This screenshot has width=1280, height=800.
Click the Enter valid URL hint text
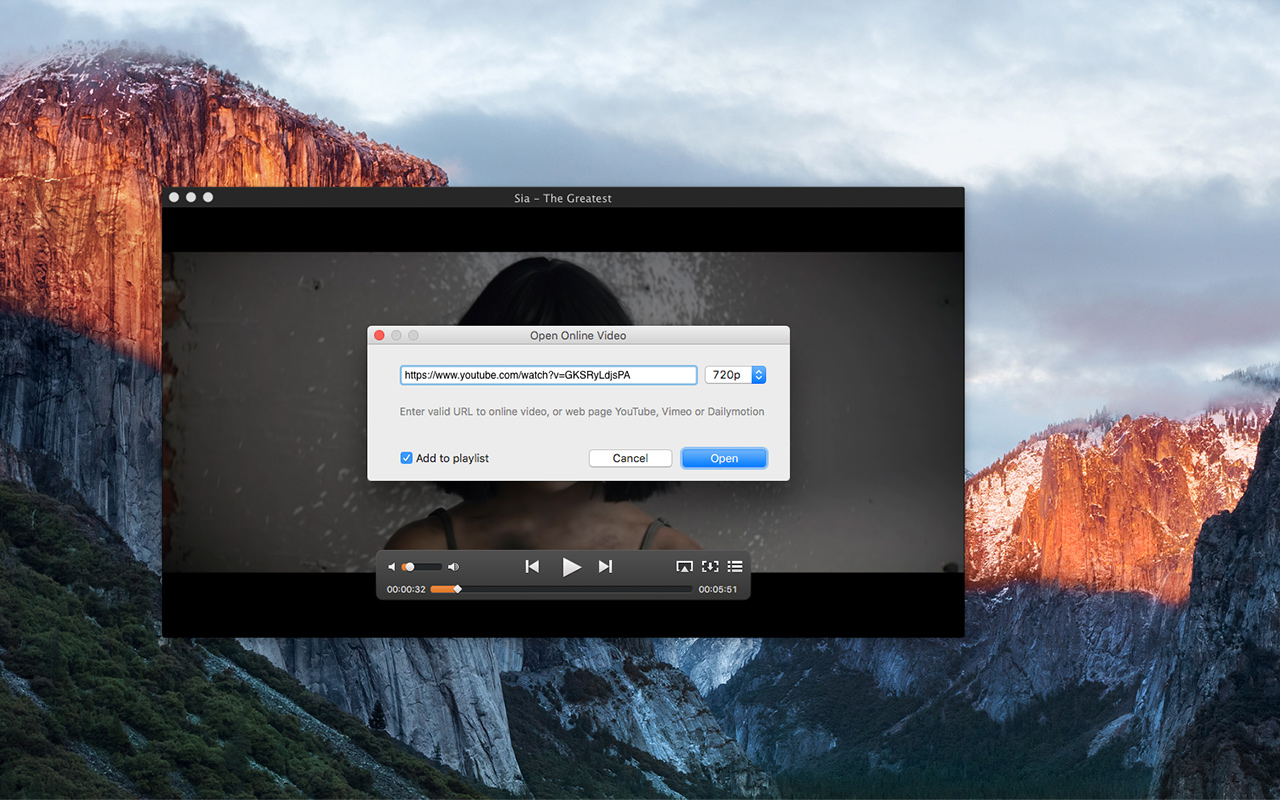click(582, 412)
